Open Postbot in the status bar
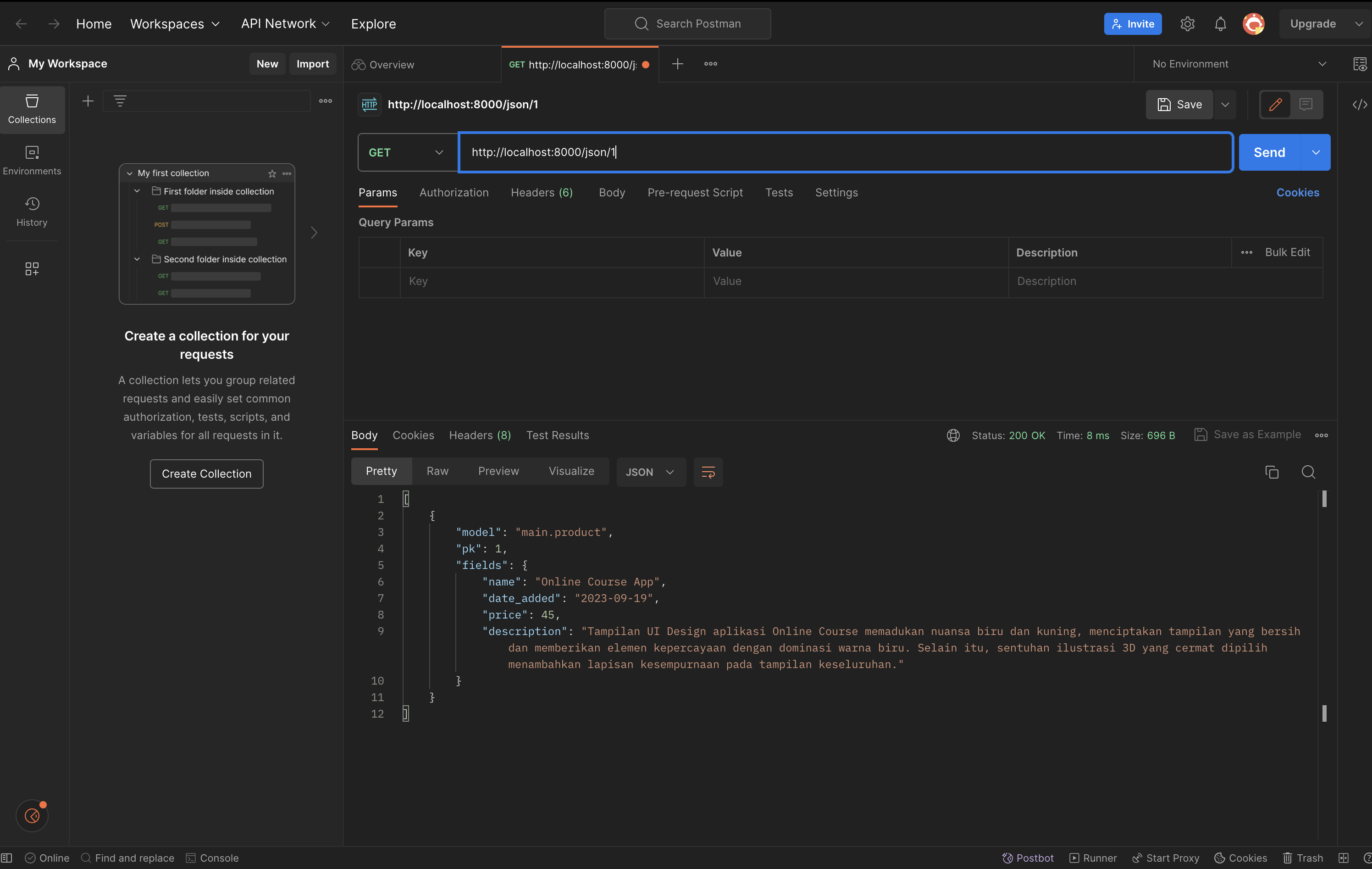 tap(1028, 858)
